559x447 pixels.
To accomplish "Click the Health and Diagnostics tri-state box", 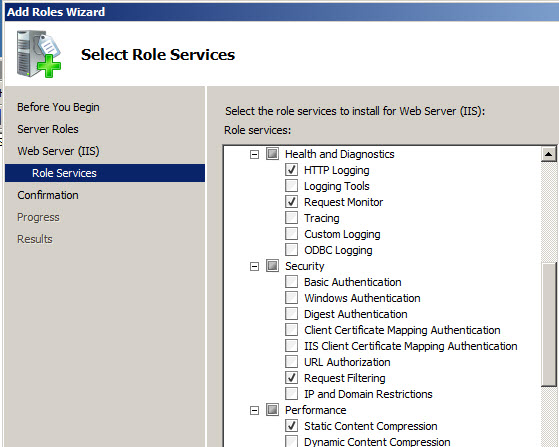I will click(x=272, y=154).
